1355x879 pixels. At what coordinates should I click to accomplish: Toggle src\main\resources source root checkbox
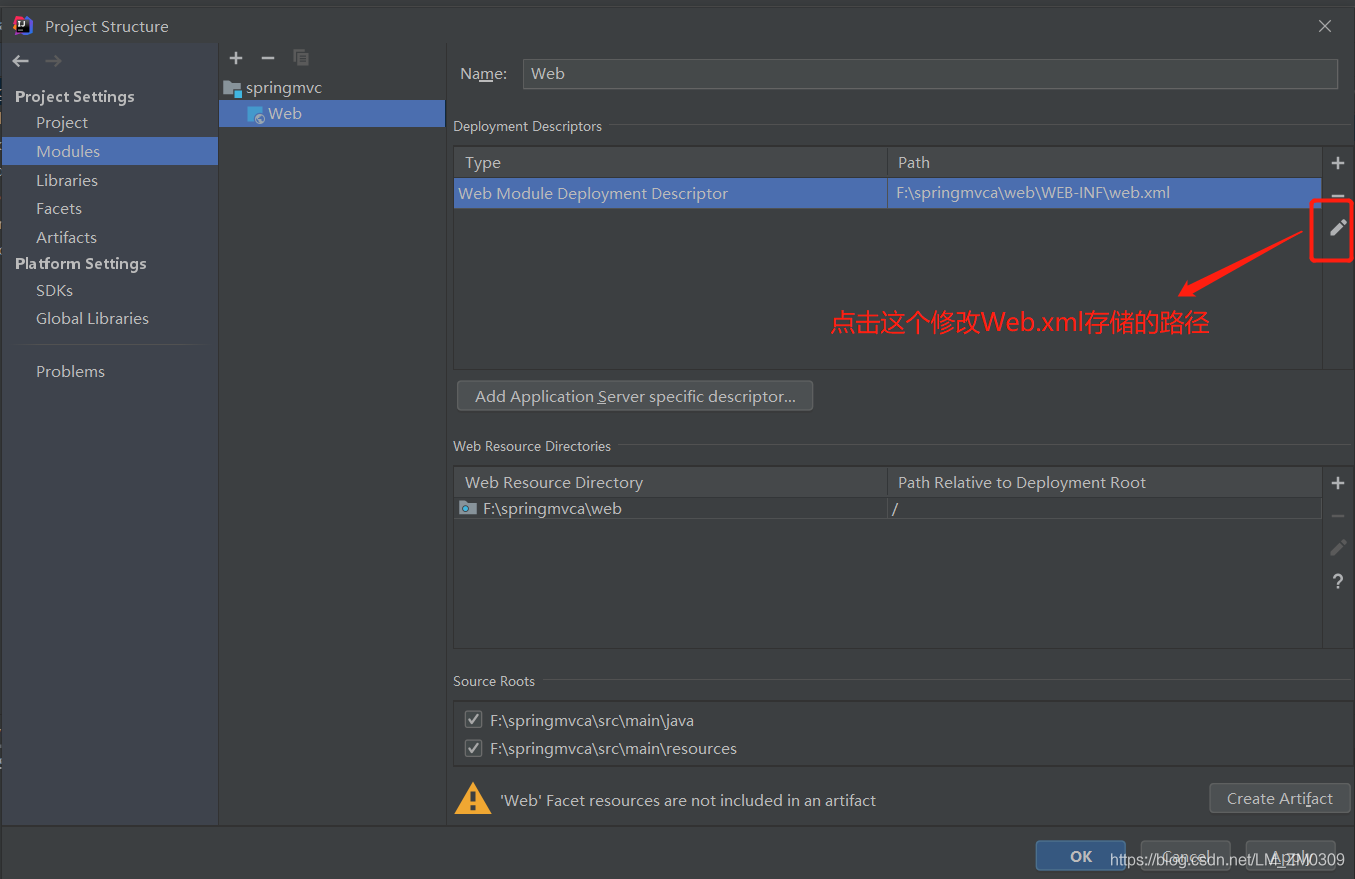pos(473,748)
